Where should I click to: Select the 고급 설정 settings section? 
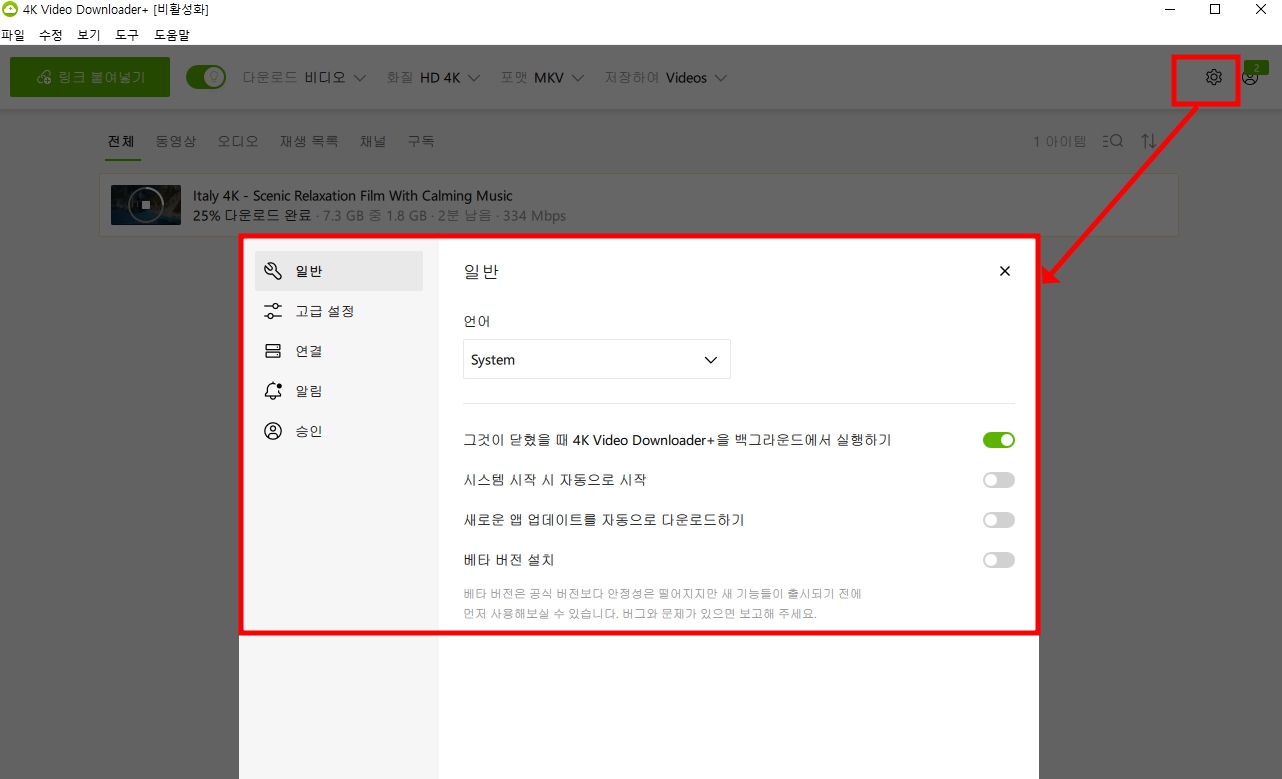[x=310, y=310]
